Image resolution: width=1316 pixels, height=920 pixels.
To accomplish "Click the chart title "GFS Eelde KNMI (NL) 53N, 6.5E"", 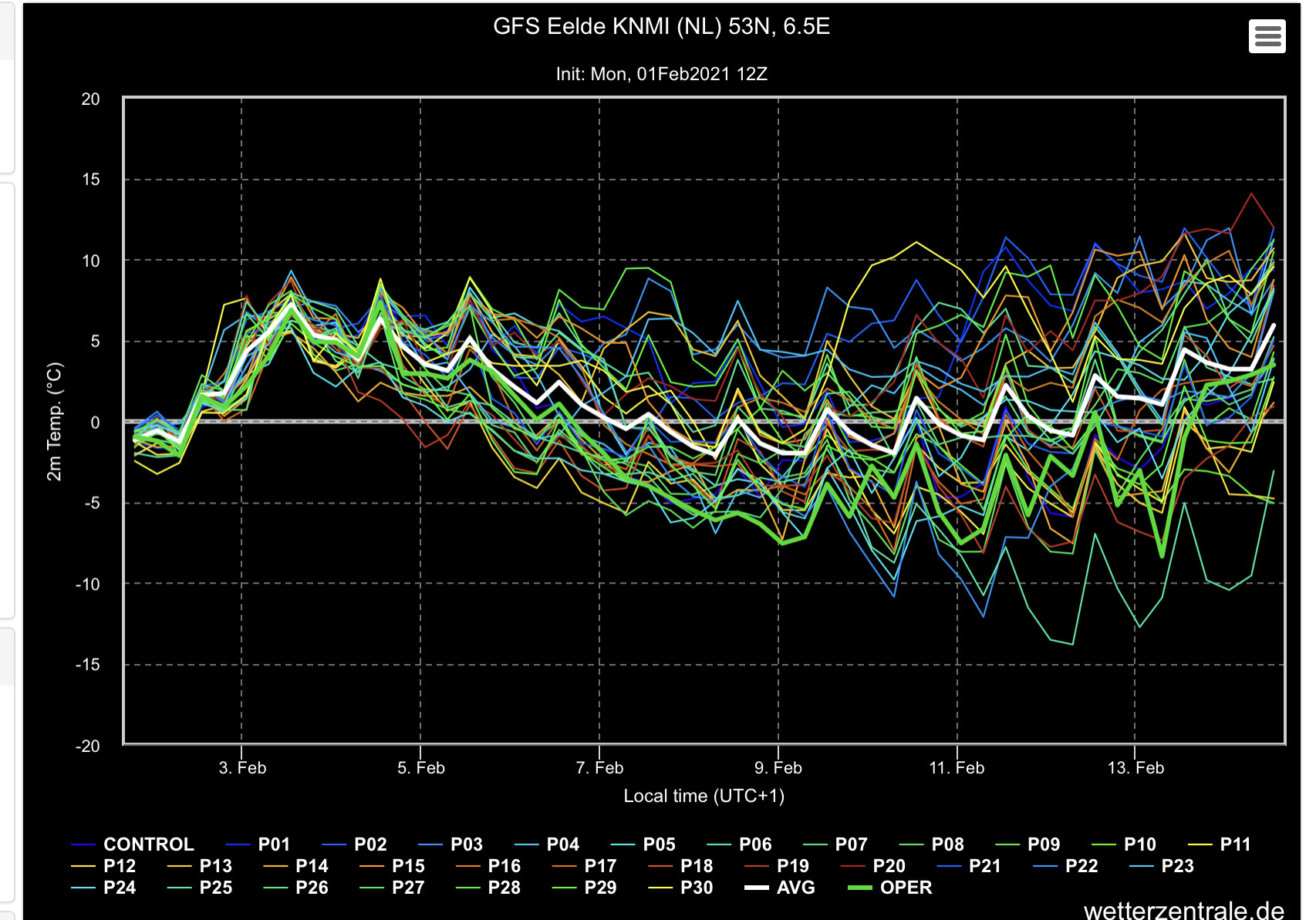I will [x=661, y=26].
